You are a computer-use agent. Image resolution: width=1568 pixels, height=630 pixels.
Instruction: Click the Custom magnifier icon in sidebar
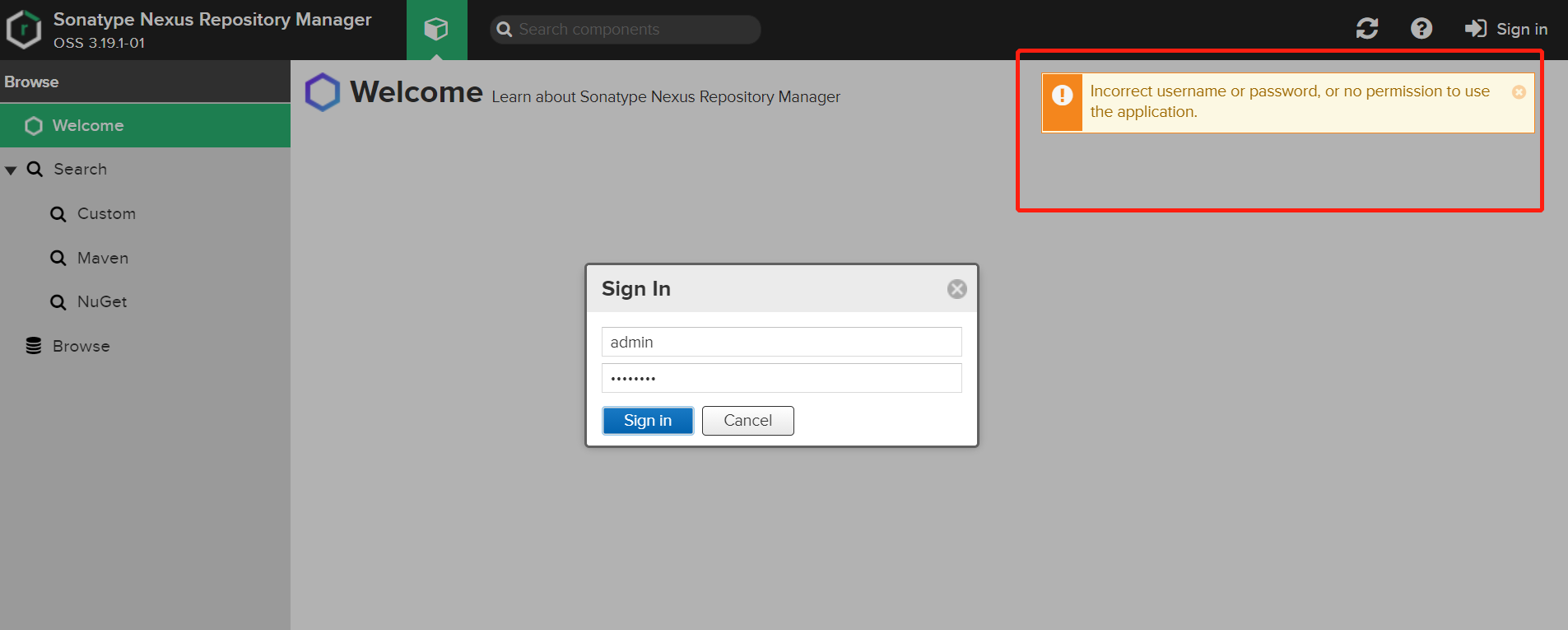point(58,214)
